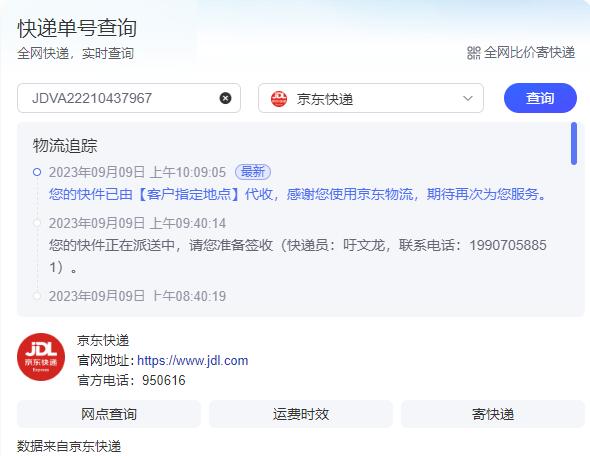Open the 网点查询 tab
This screenshot has width=590, height=456.
click(109, 414)
